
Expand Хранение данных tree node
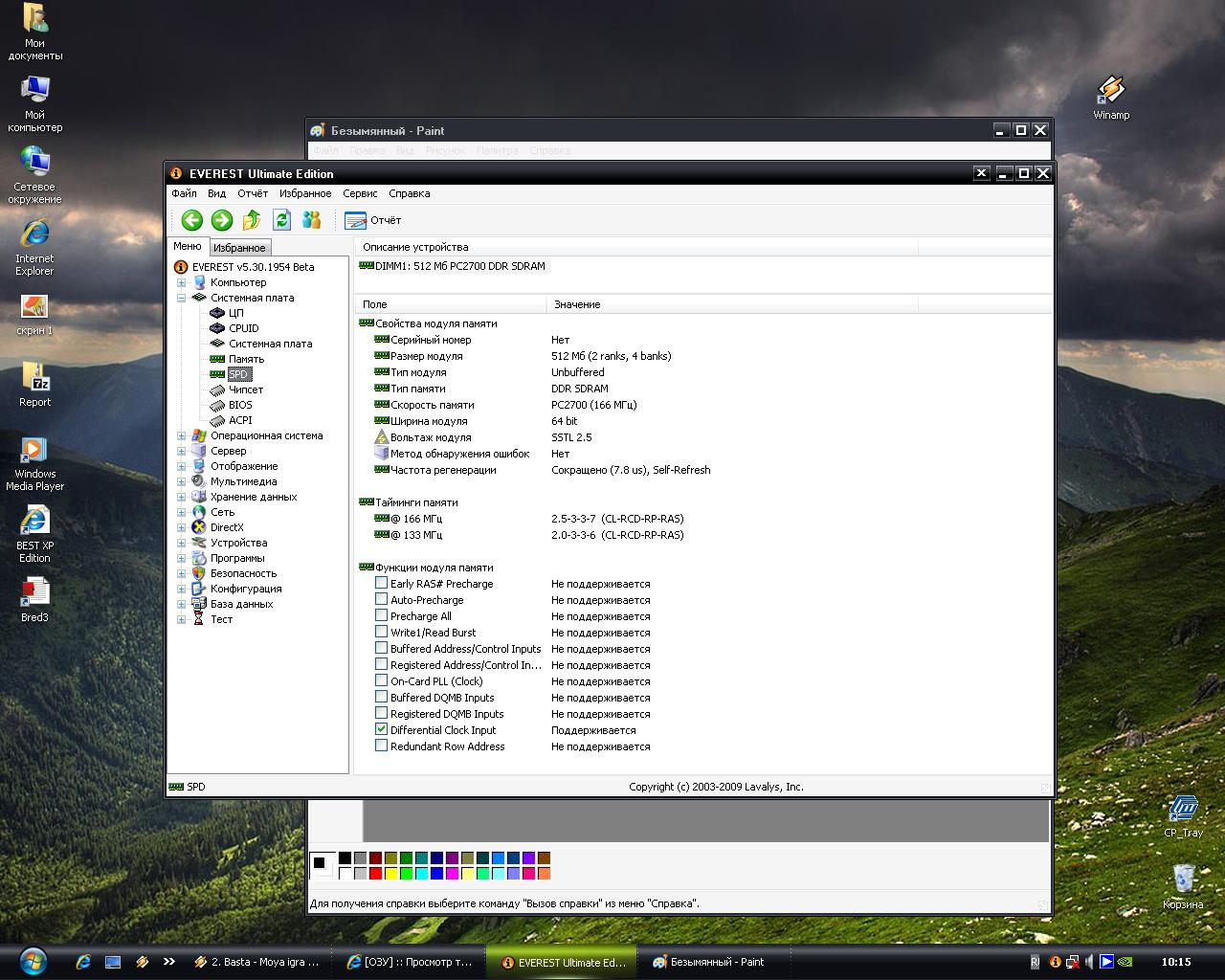click(181, 497)
